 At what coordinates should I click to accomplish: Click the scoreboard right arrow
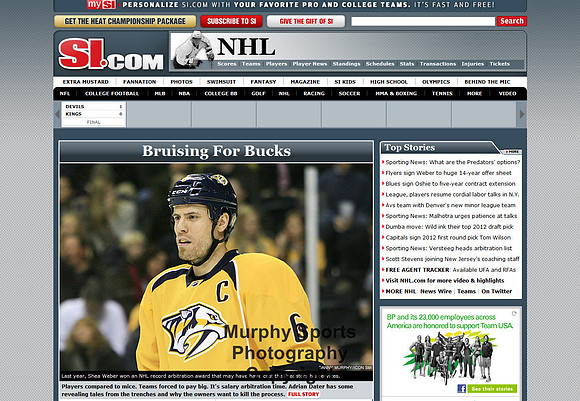pos(522,114)
